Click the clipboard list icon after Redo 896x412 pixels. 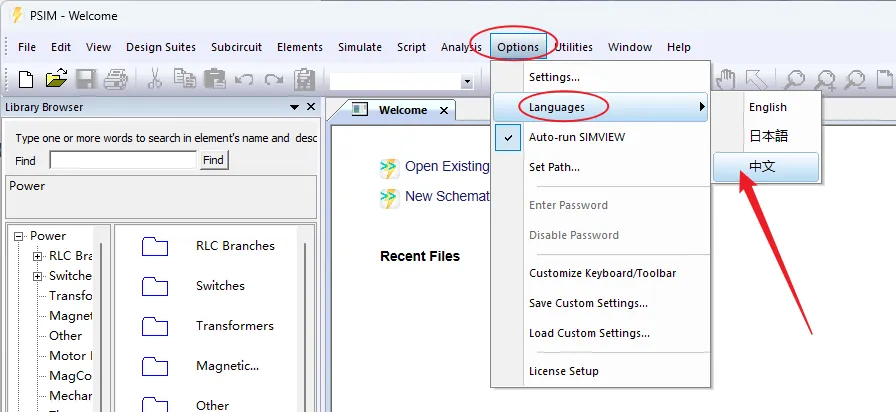pos(304,79)
